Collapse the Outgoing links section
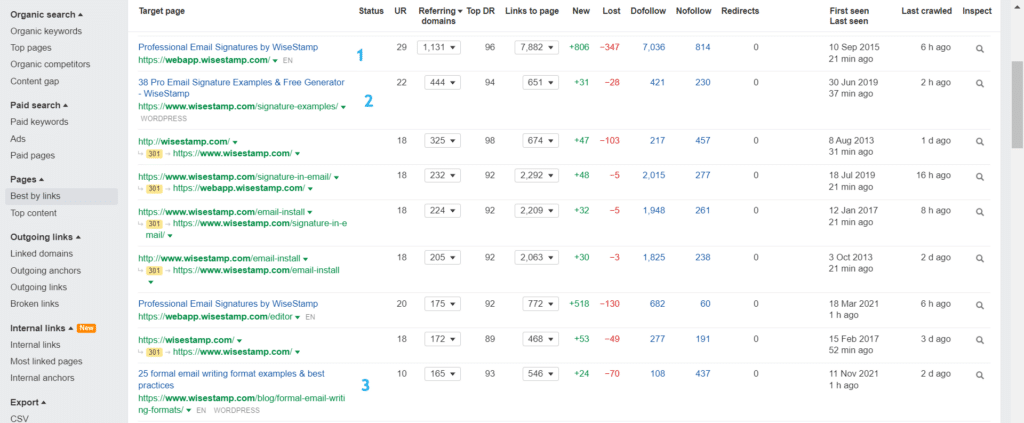Image resolution: width=1024 pixels, height=423 pixels. point(45,237)
